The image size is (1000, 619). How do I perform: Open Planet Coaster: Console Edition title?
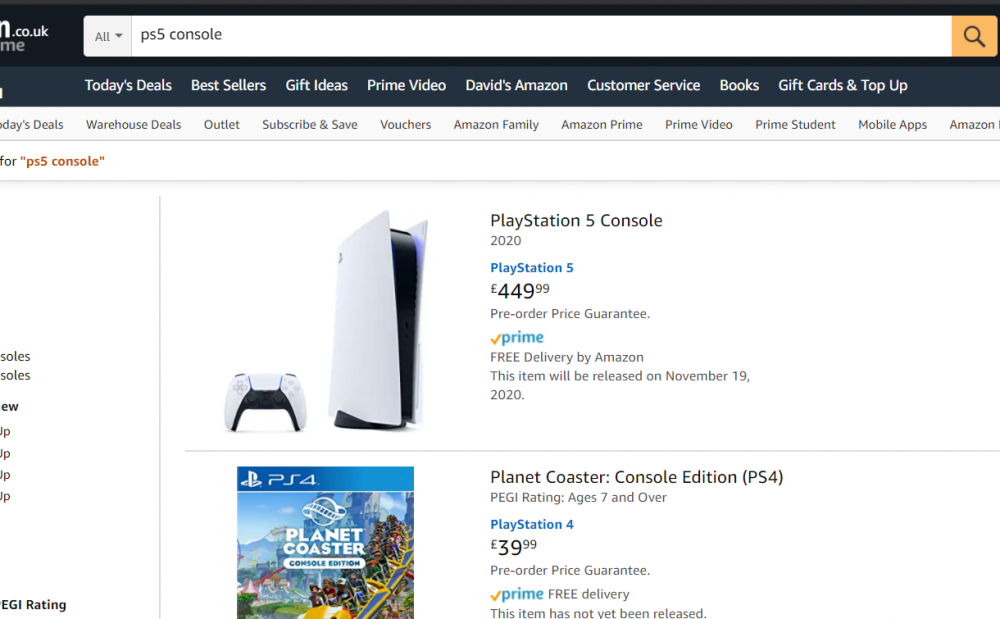636,477
